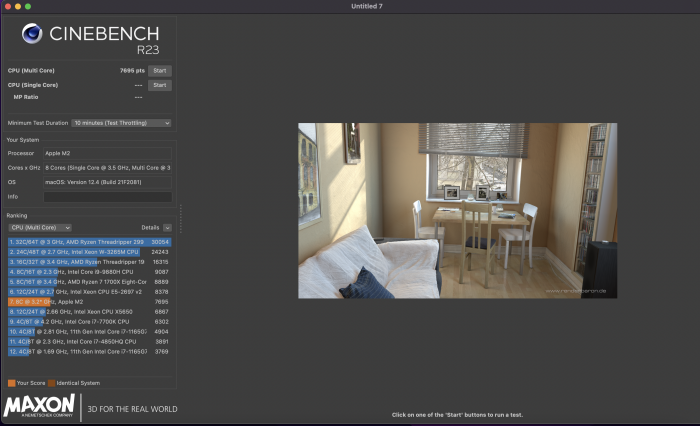Click the green full-screen window button
700x426 pixels.
(28, 6)
